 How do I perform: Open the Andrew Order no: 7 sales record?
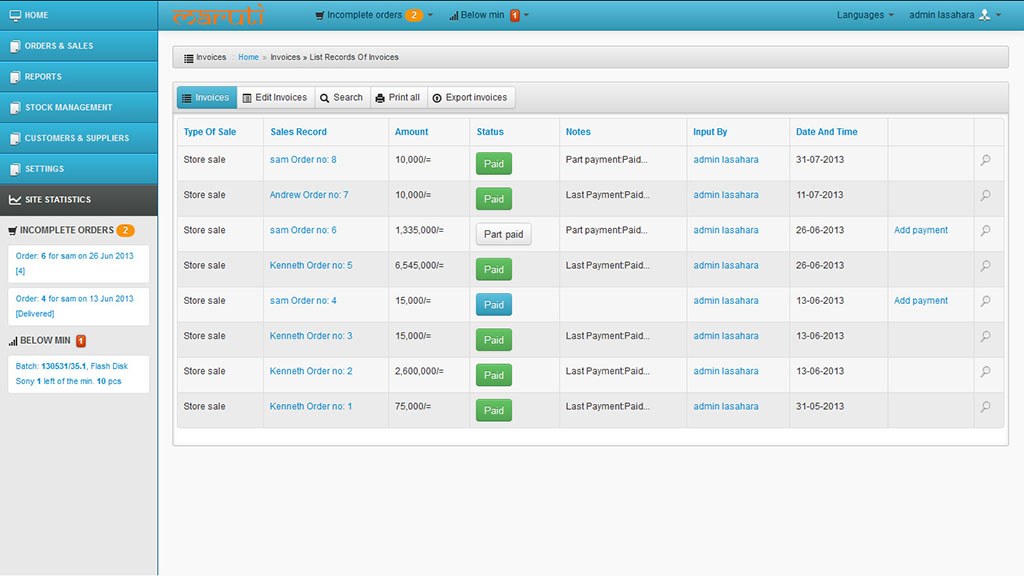(309, 195)
